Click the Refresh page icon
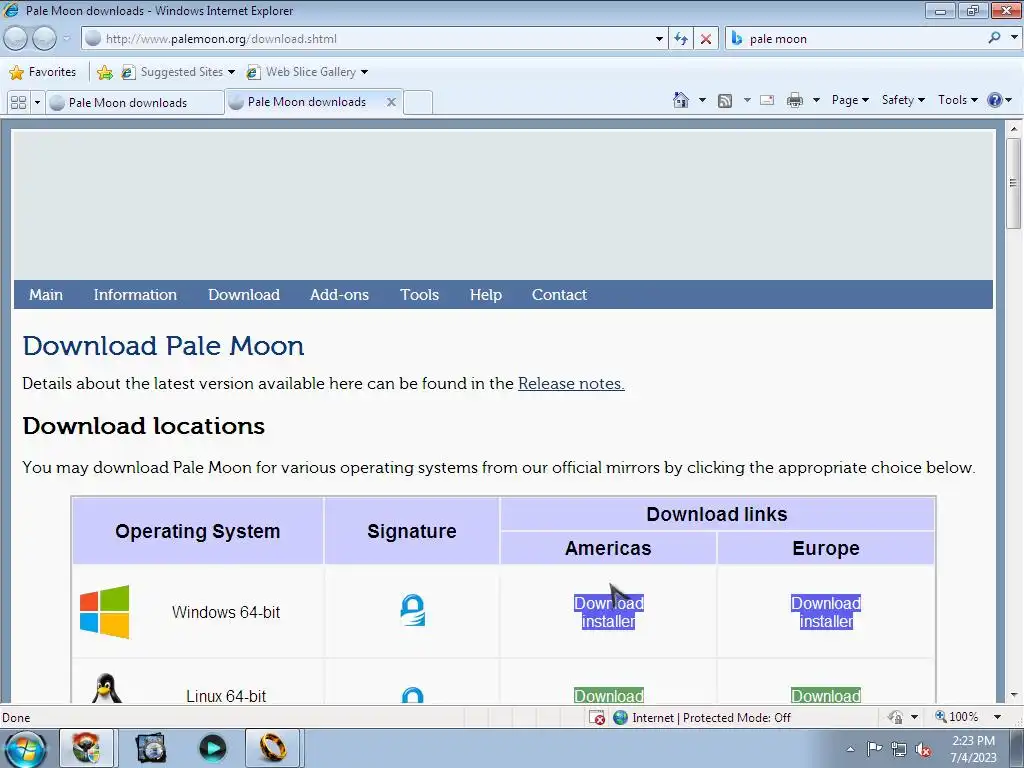1024x768 pixels. pyautogui.click(x=680, y=39)
